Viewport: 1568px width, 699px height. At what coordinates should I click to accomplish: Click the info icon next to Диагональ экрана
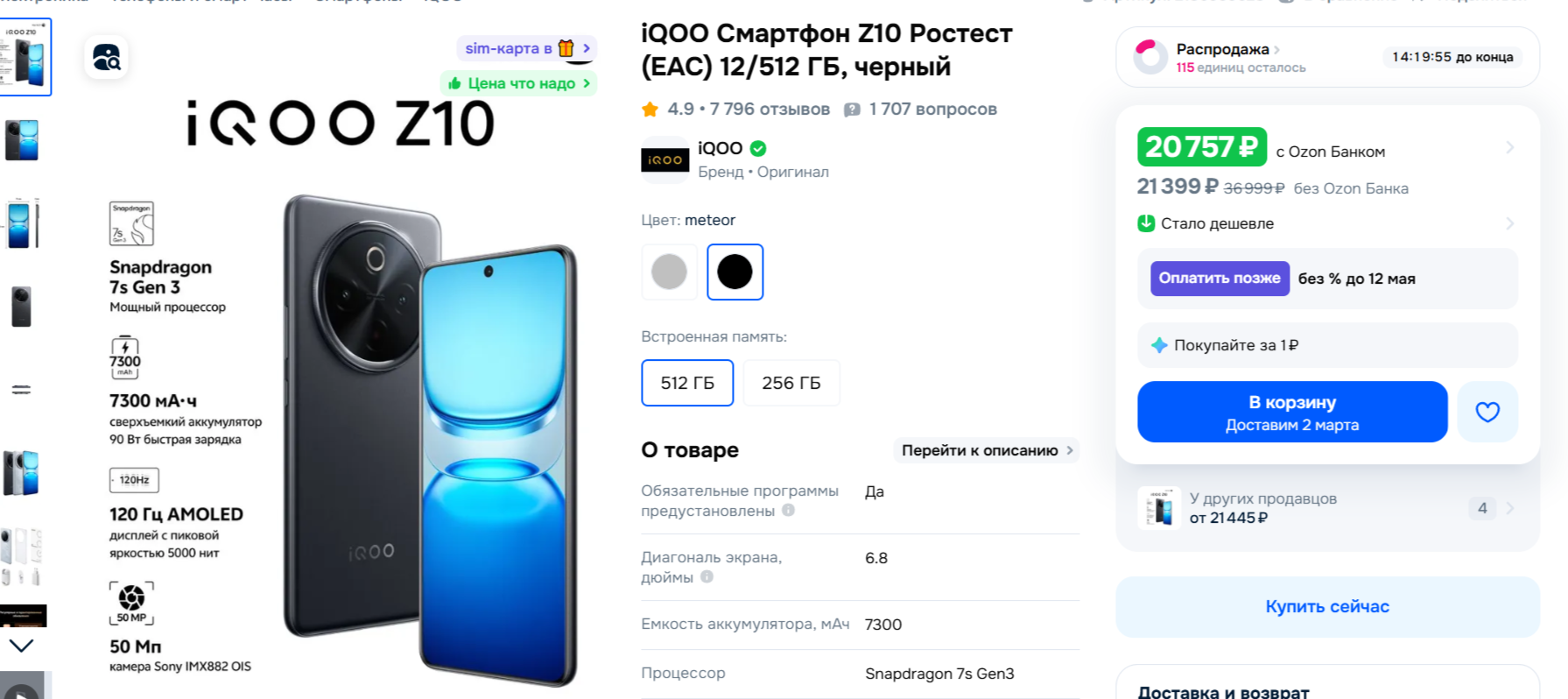(707, 577)
